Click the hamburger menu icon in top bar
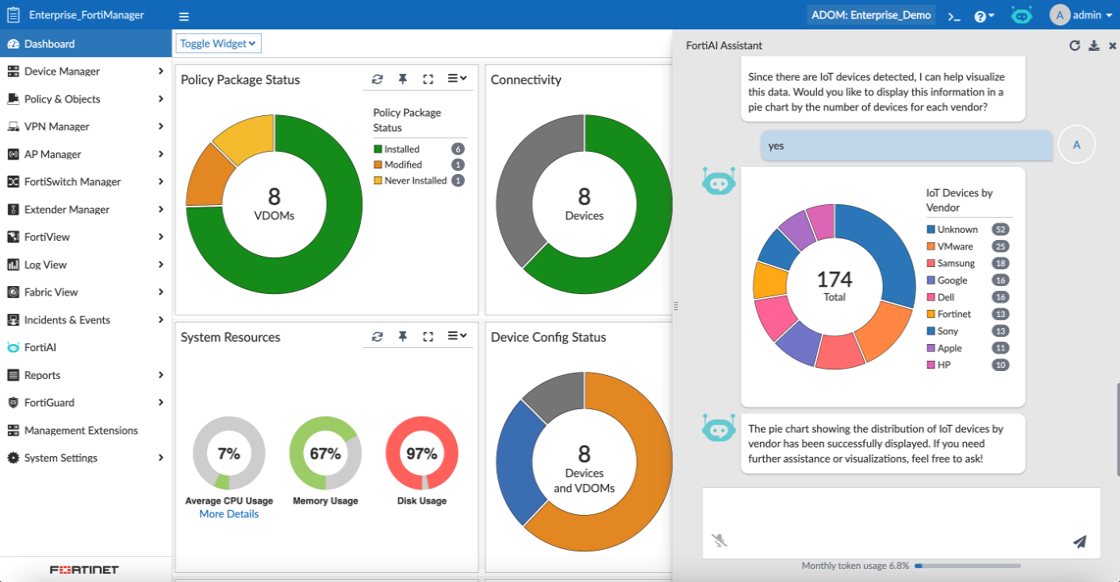1120x582 pixels. (184, 16)
